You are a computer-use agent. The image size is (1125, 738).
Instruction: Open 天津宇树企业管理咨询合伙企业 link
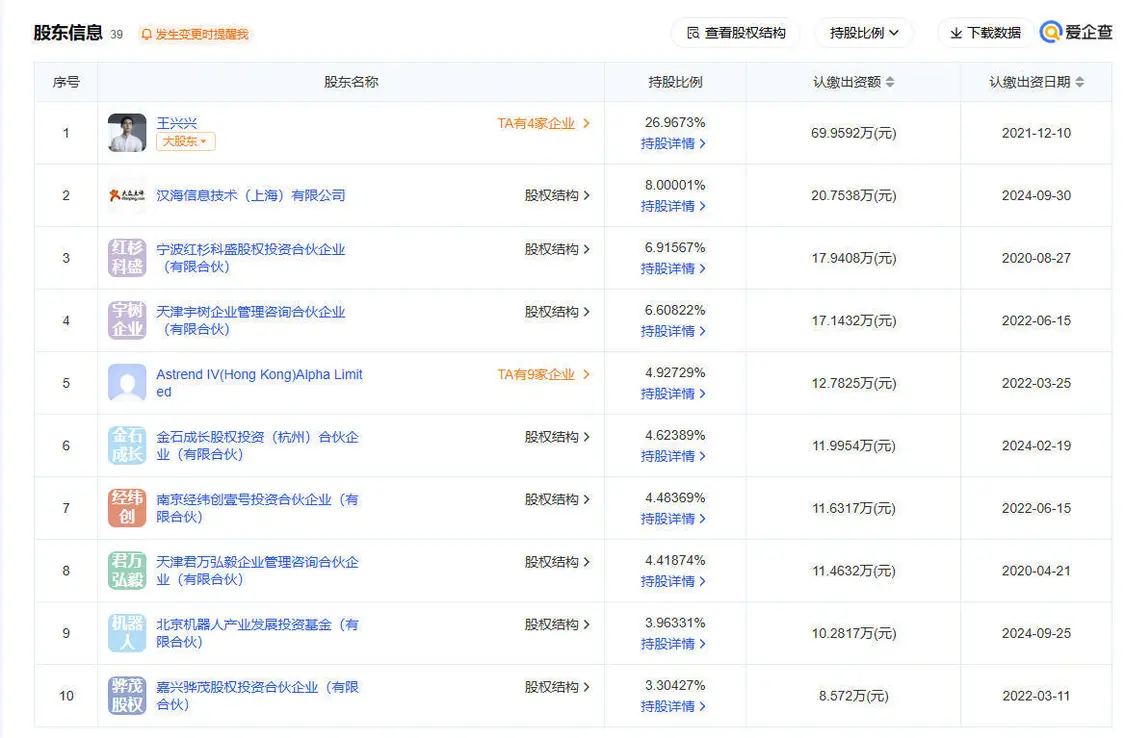(x=250, y=320)
